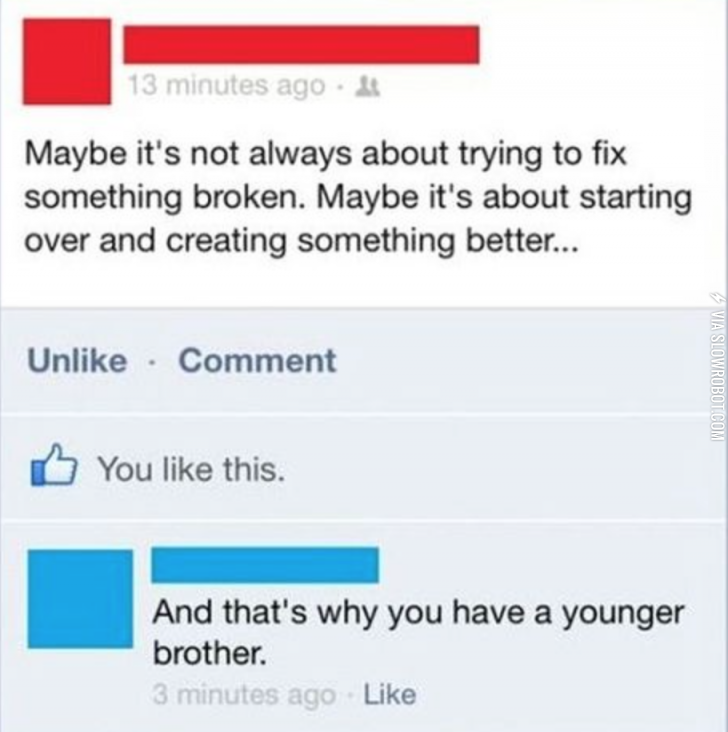Image resolution: width=728 pixels, height=732 pixels.
Task: Click the 3 minutes ago comment timestamp
Action: point(244,695)
